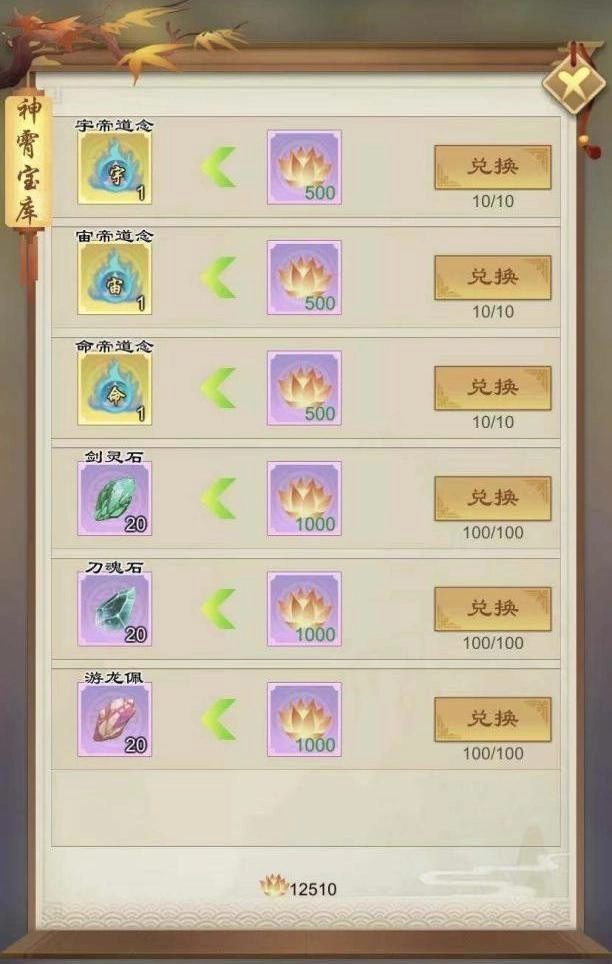Exchange lotus for 命帝道念
Viewport: 612px width, 964px height.
493,388
